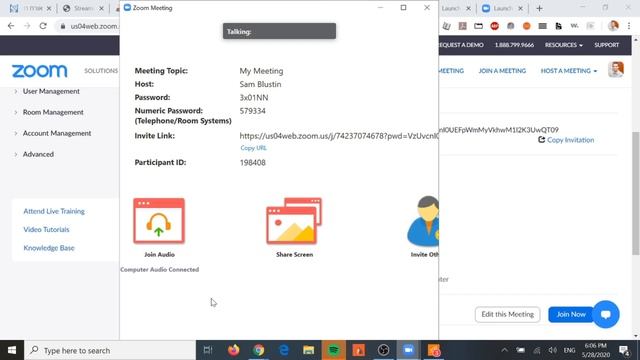This screenshot has height=360, width=640.
Task: Open the blue chat bubble widget
Action: 606,314
